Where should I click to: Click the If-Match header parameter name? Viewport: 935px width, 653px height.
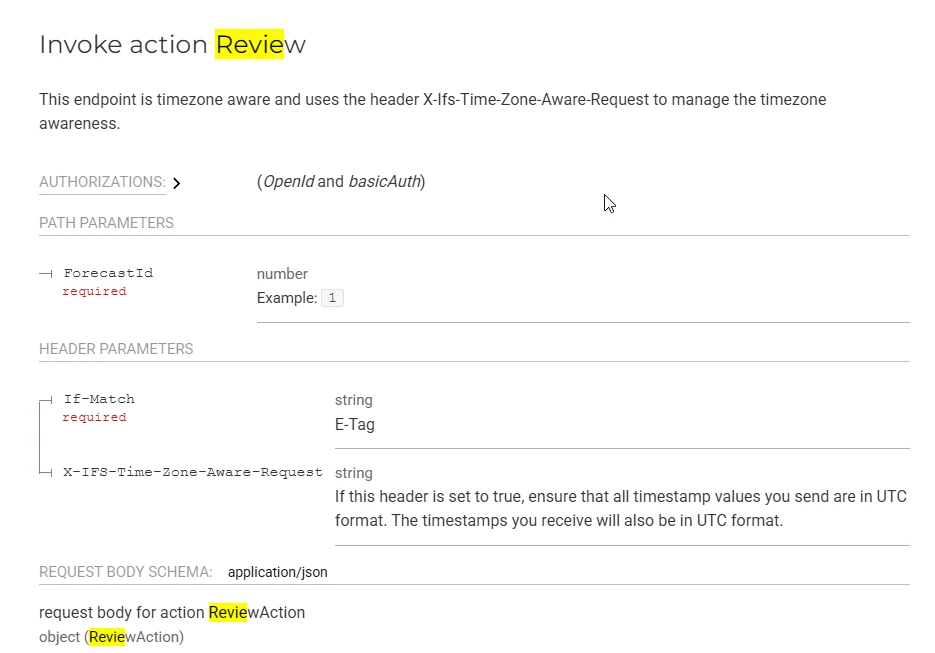(99, 399)
